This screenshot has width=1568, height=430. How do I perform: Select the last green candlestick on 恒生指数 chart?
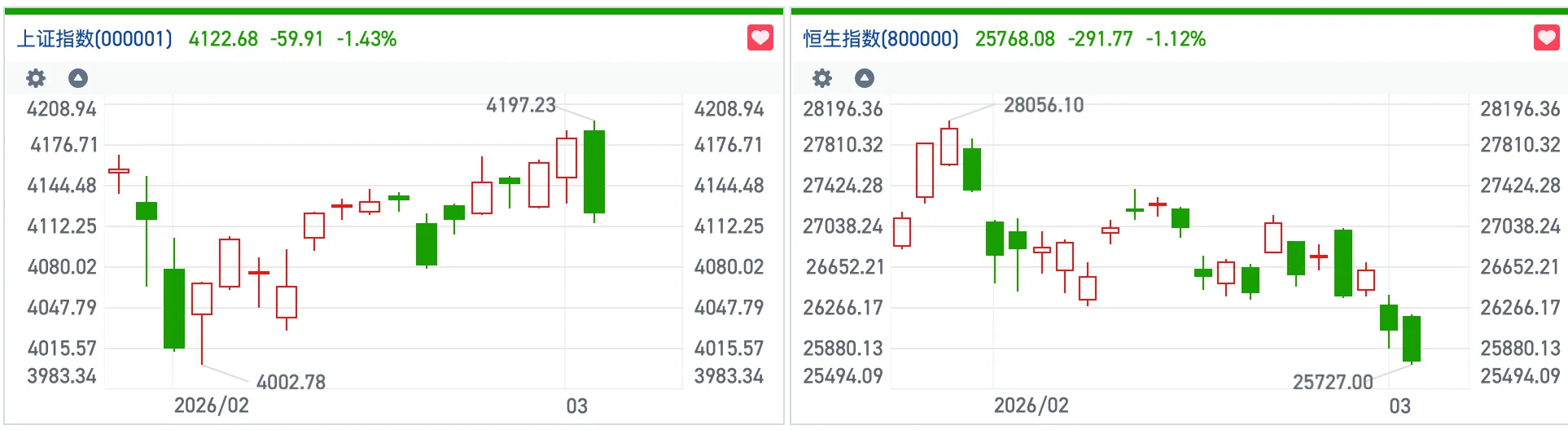(1412, 339)
